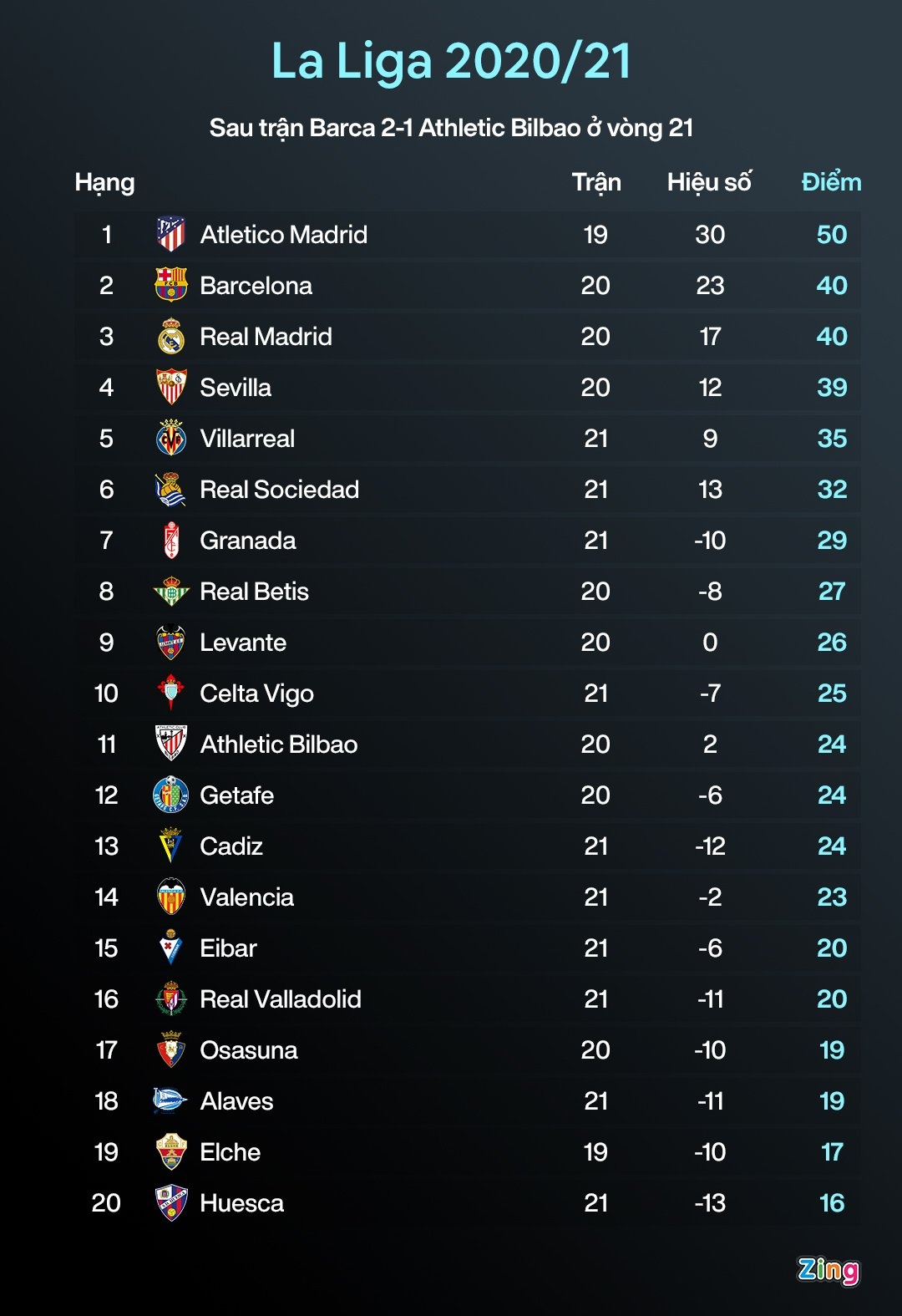Image resolution: width=902 pixels, height=1316 pixels.
Task: Click the Real Betis crest icon
Action: (x=171, y=592)
